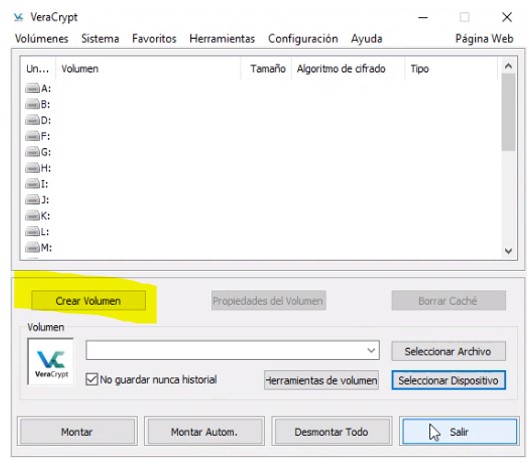Click the drive list scrollbar thumb
This screenshot has height=462, width=532.
pyautogui.click(x=508, y=112)
